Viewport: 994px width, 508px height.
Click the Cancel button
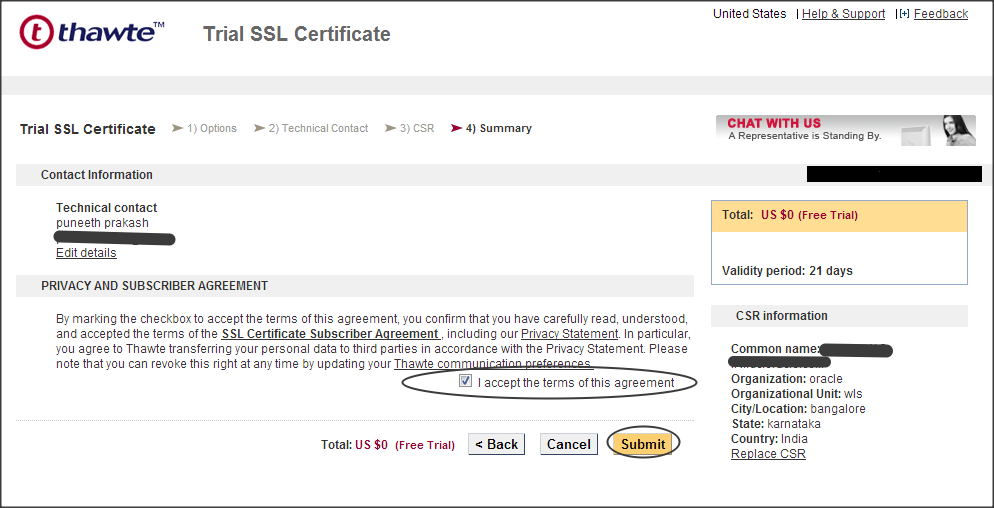point(569,445)
